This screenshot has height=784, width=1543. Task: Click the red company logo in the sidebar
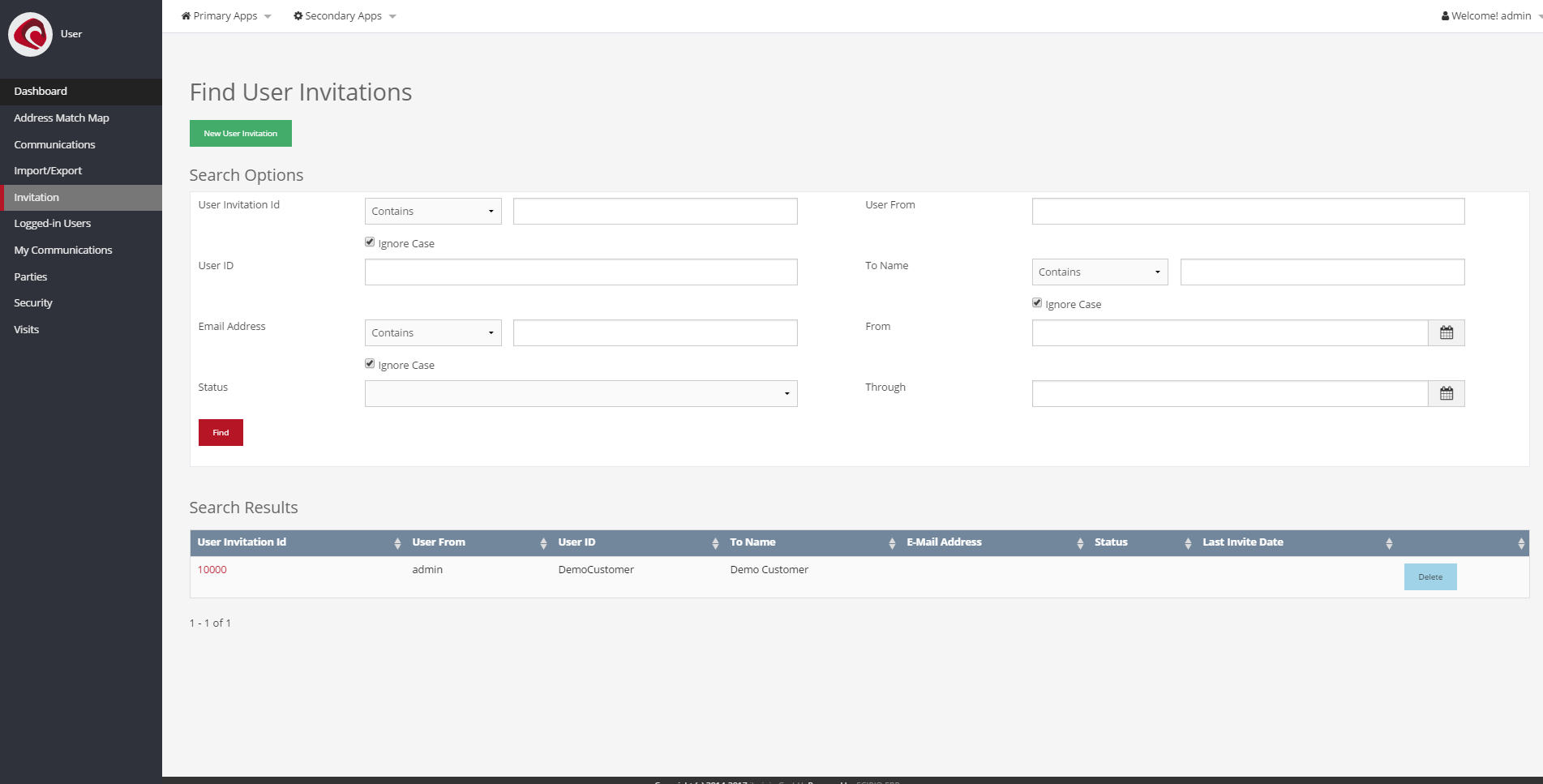click(30, 34)
